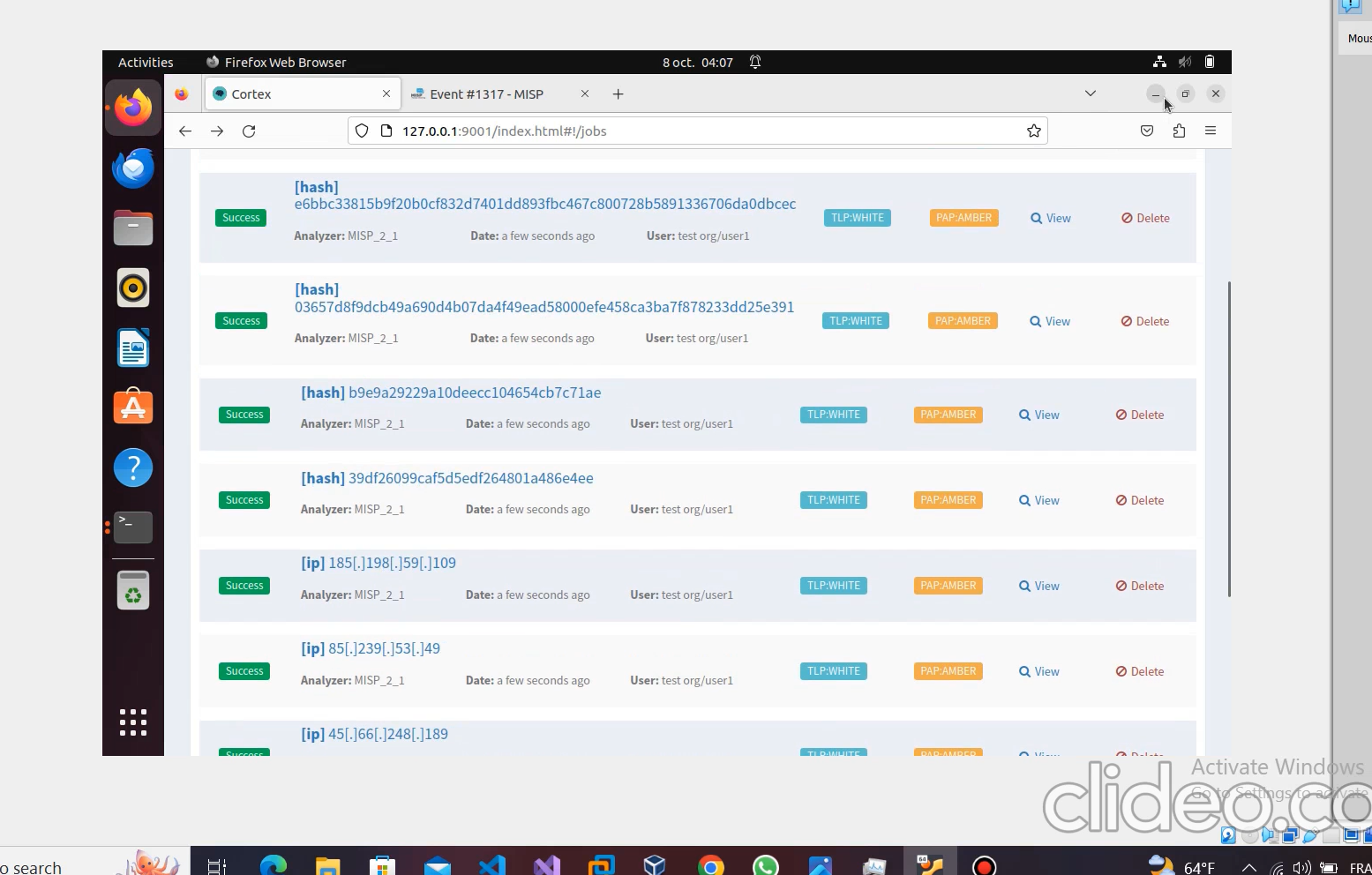The width and height of the screenshot is (1372, 875).
Task: Open the Pocket save icon in toolbar
Action: [x=1147, y=131]
